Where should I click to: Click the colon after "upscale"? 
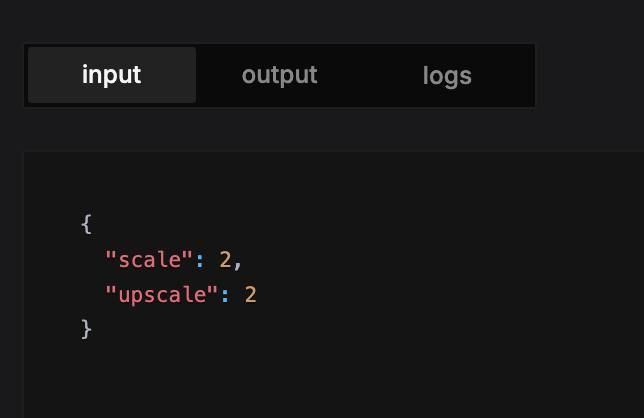pos(225,294)
